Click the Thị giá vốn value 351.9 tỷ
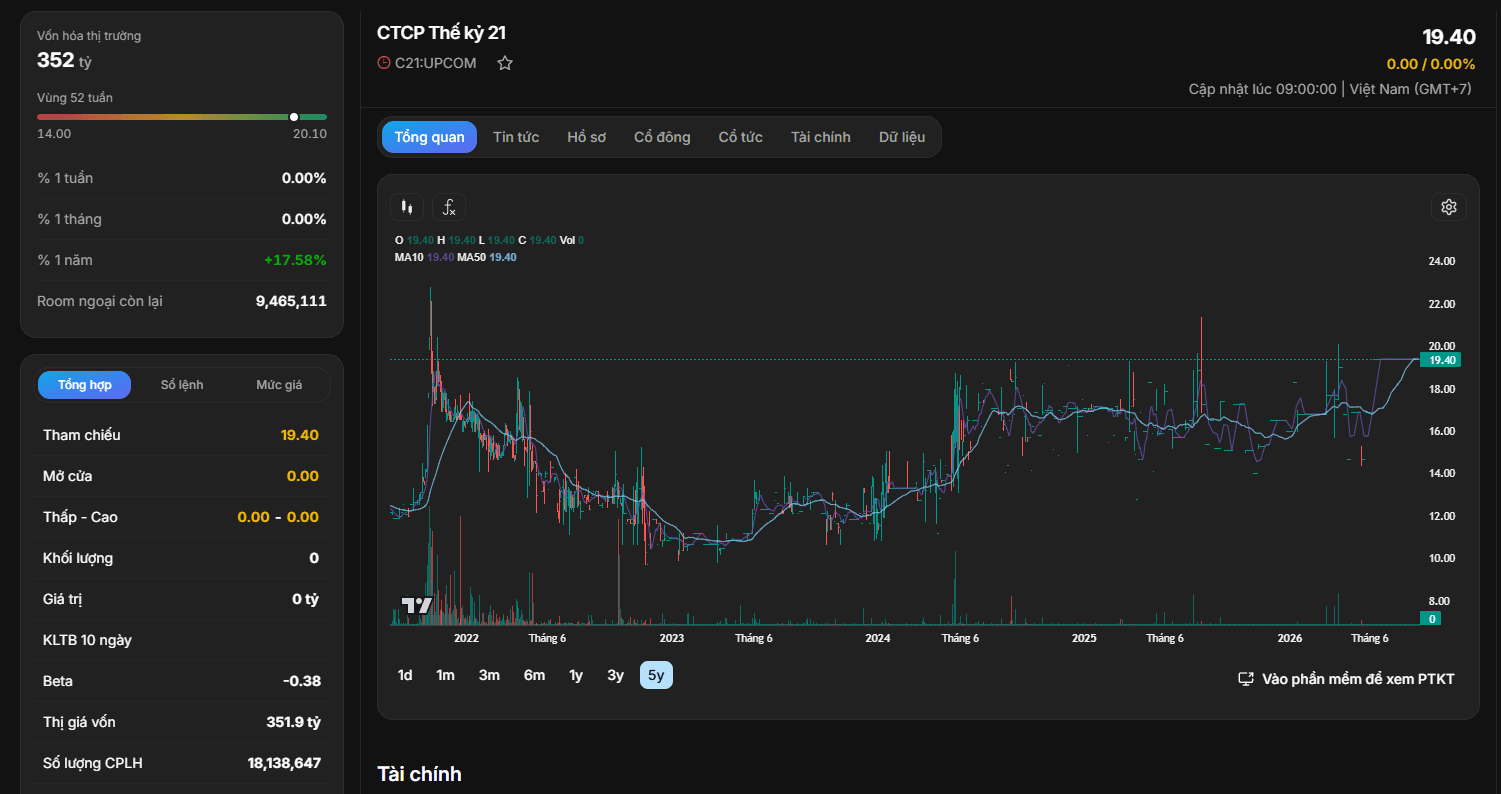The image size is (1501, 794). point(292,722)
